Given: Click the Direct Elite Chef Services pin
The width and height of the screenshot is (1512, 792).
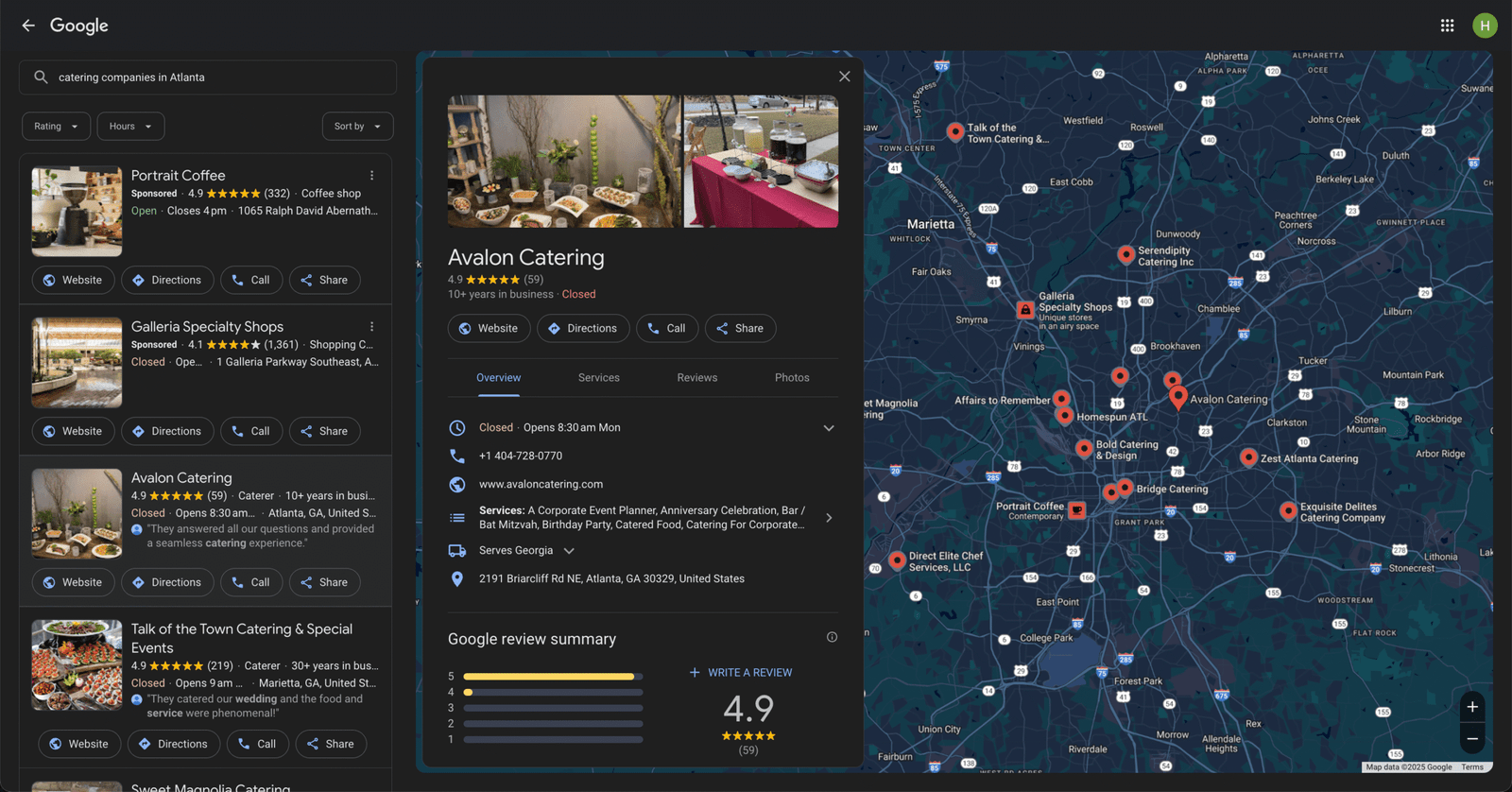Looking at the screenshot, I should point(897,560).
